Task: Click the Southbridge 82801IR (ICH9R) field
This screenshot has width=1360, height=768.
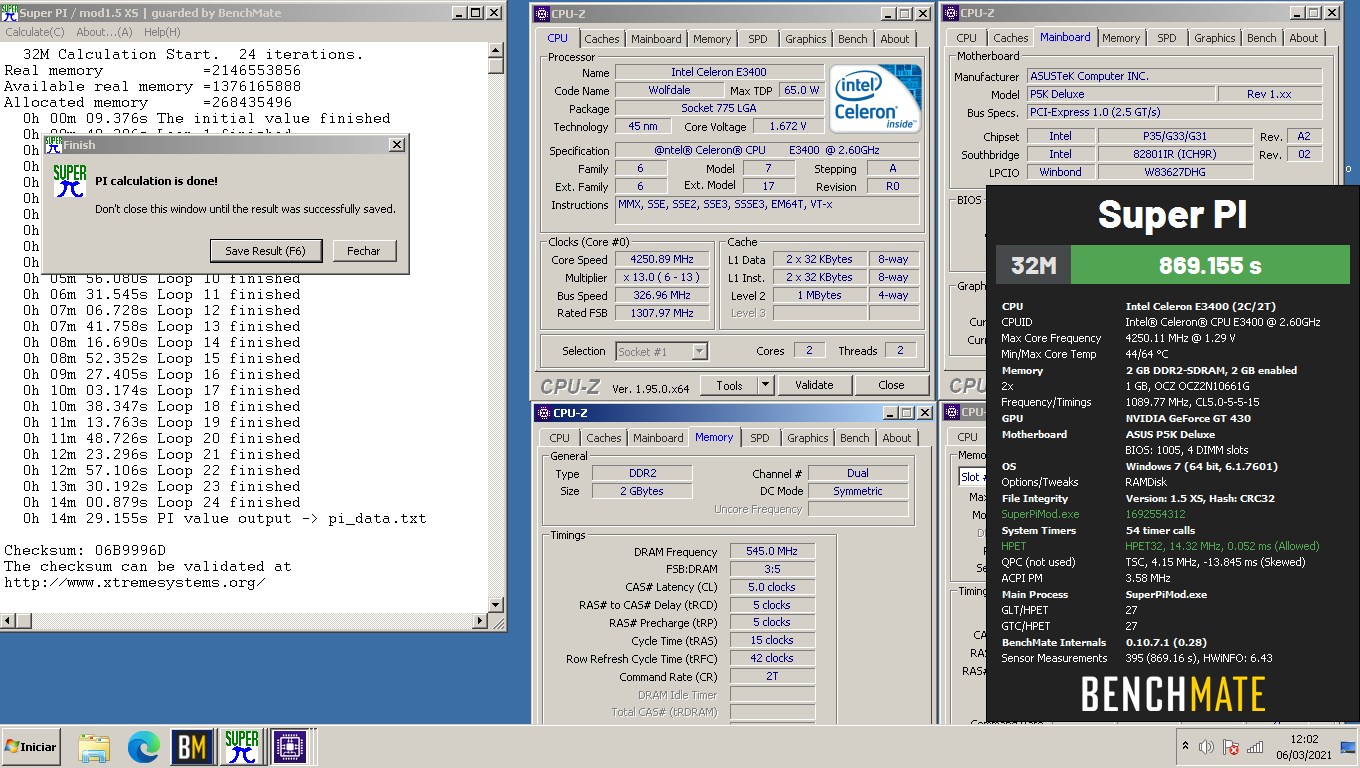Action: (x=1173, y=154)
